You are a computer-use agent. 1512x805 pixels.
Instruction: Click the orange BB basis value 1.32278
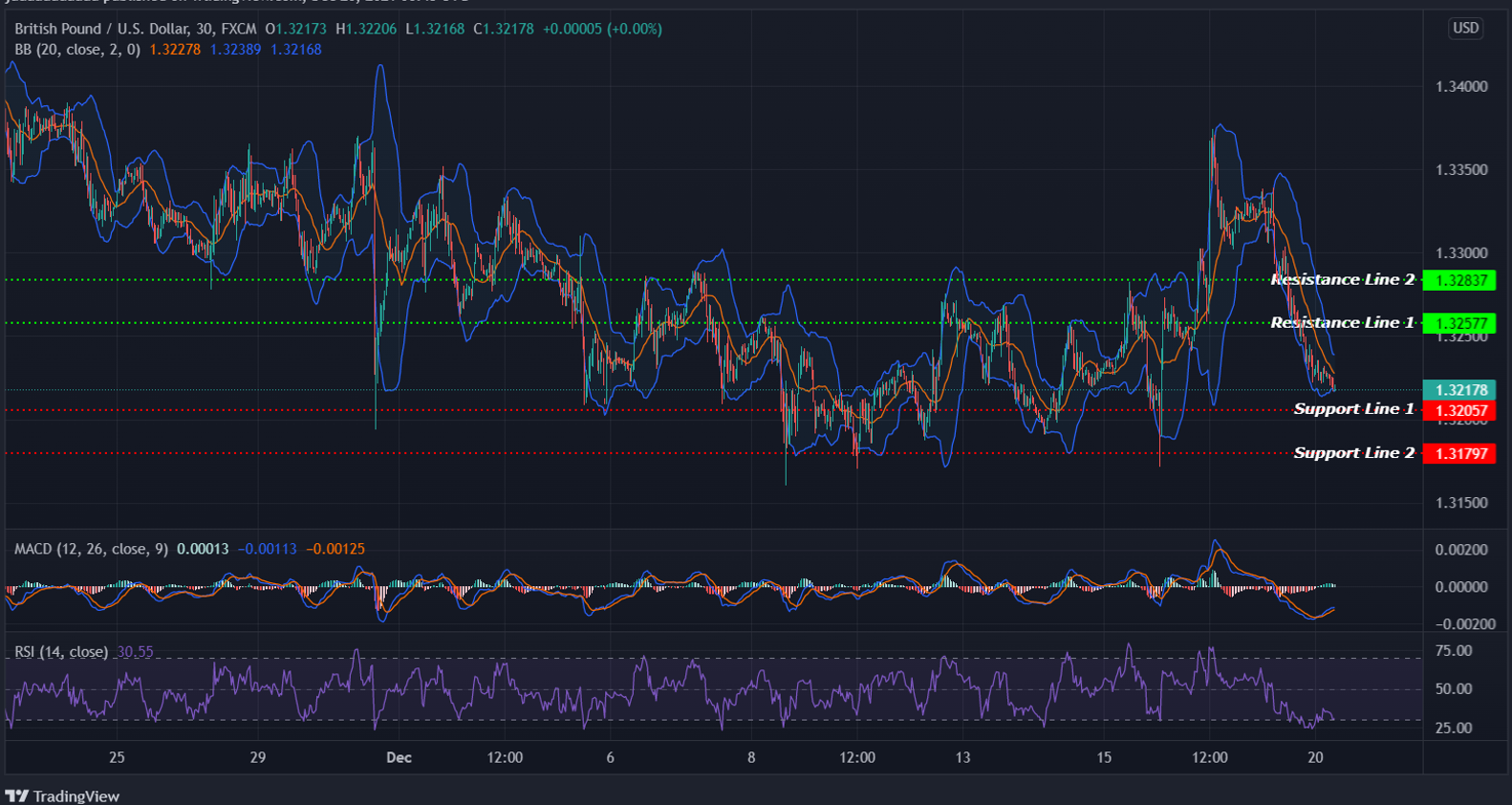point(175,49)
